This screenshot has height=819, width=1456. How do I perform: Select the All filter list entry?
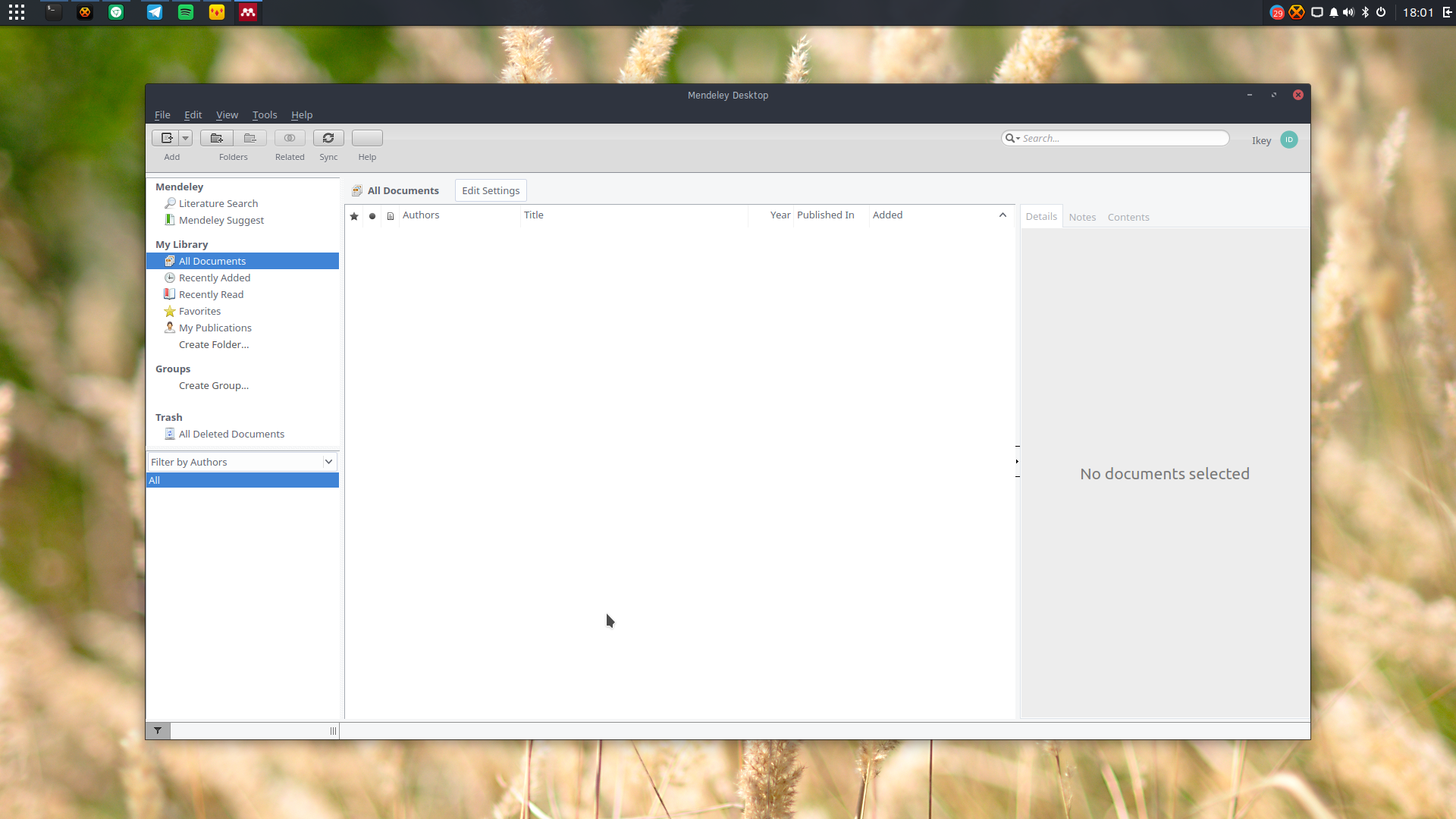(x=243, y=480)
